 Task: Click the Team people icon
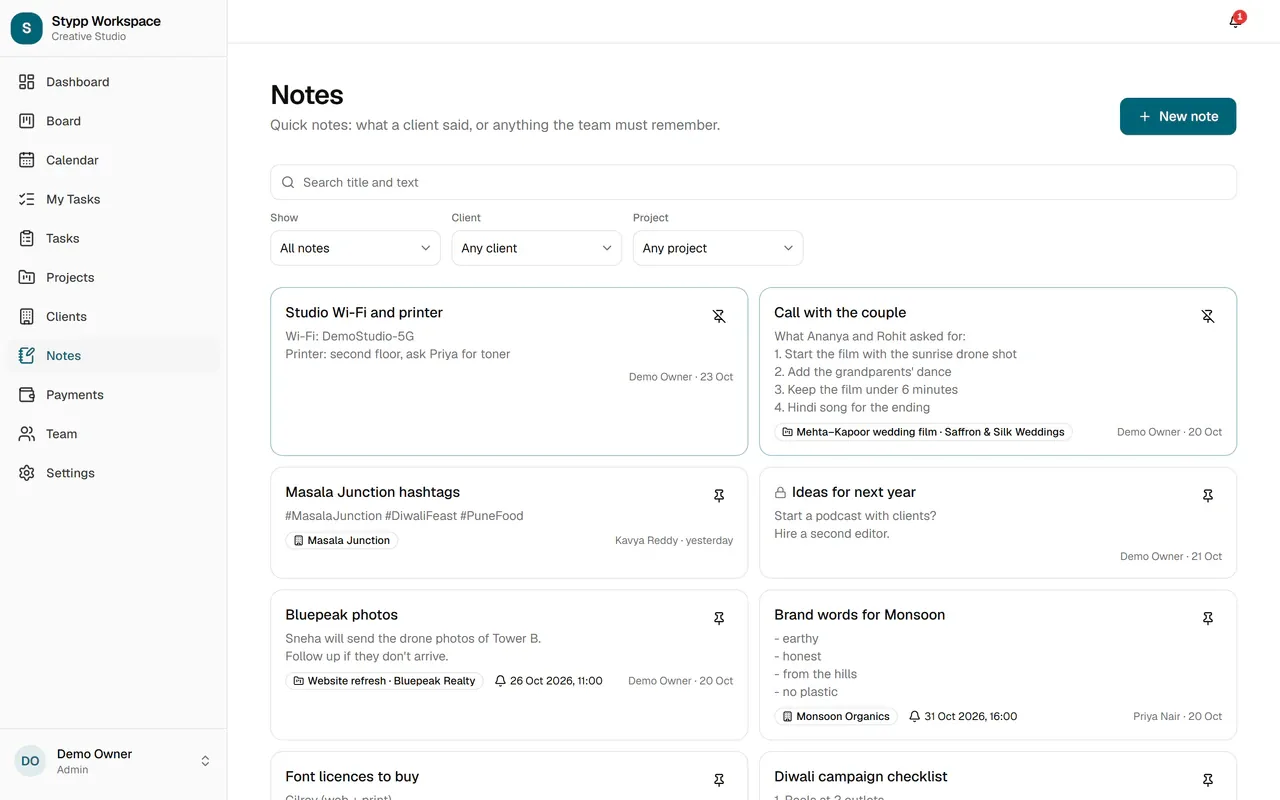pyautogui.click(x=27, y=433)
